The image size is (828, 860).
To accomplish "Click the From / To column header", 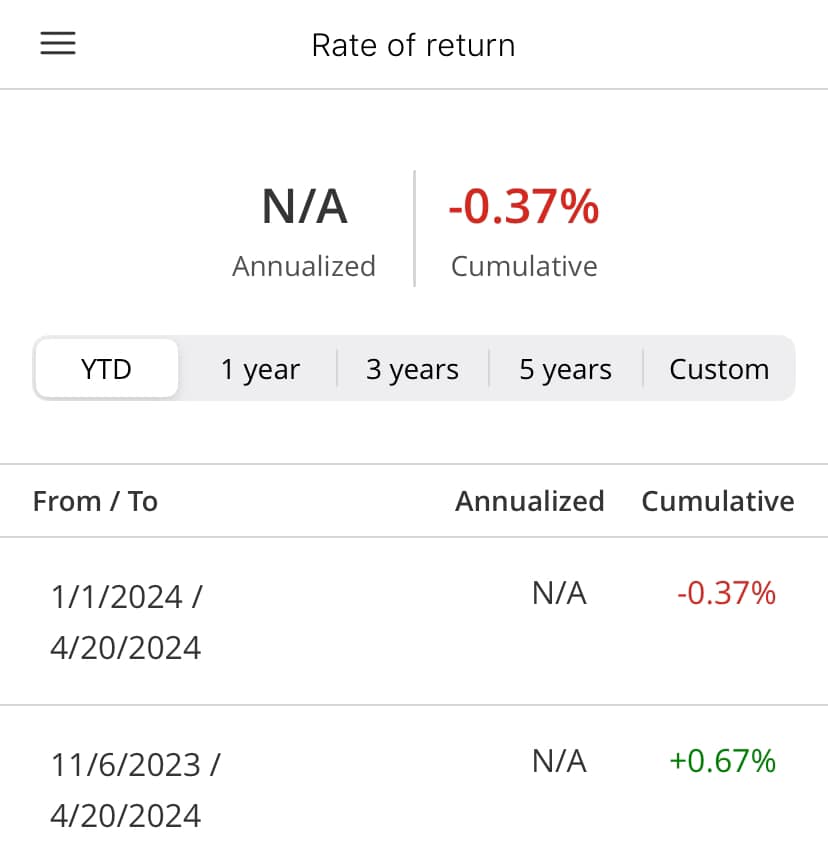I will (95, 501).
